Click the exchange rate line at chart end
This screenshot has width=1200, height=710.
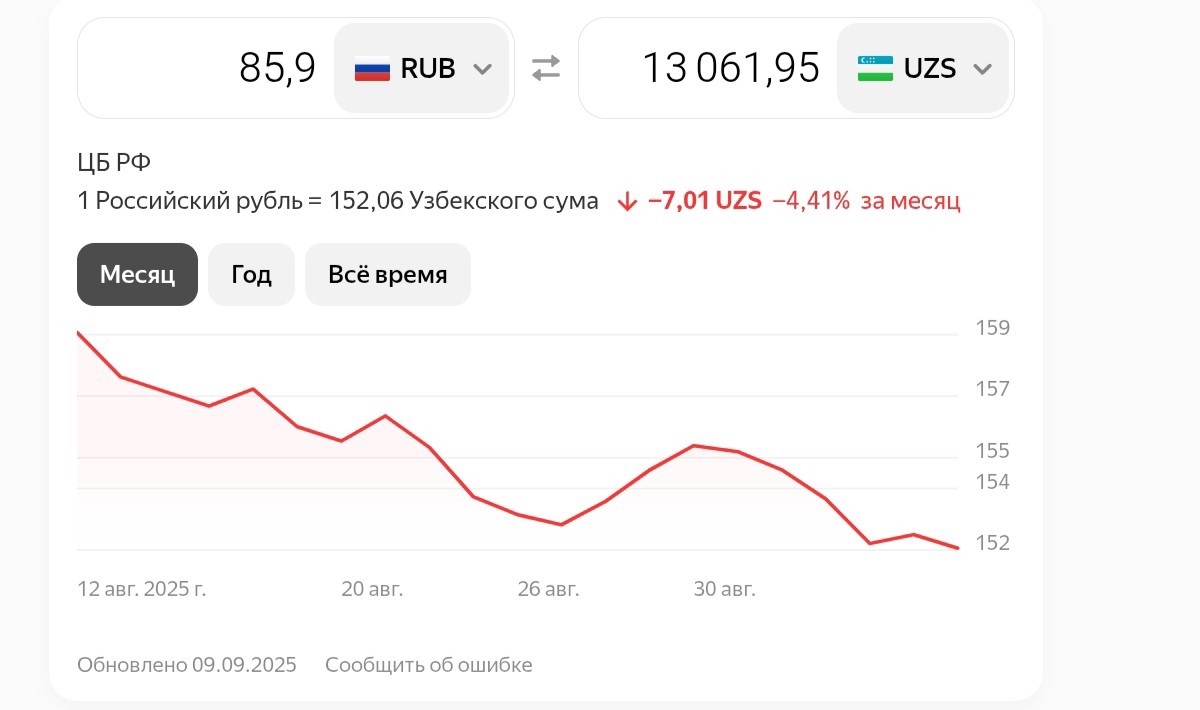[x=957, y=547]
